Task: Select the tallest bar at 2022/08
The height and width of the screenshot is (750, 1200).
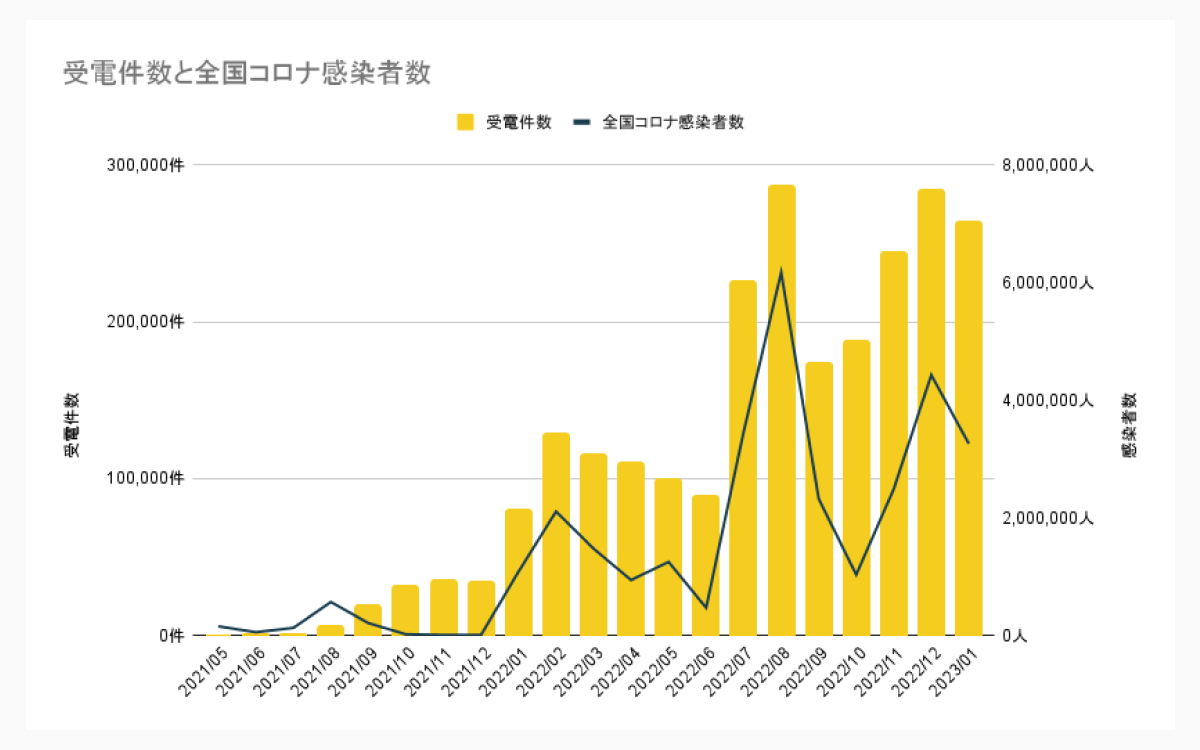Action: click(782, 400)
